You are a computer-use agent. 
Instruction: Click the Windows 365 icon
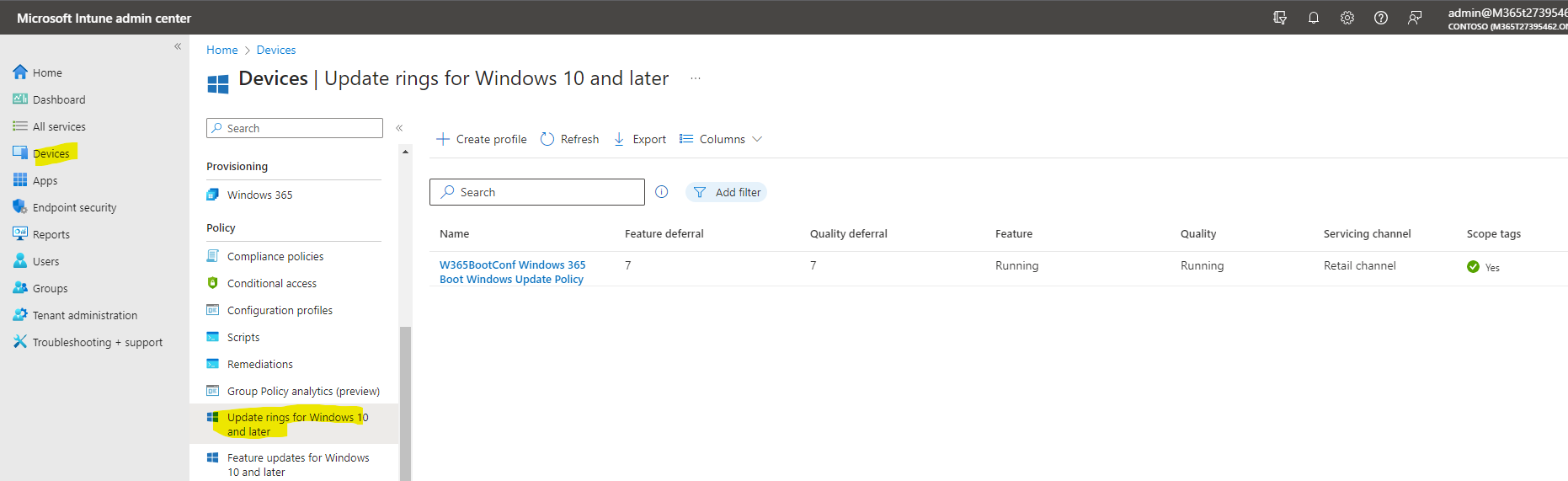tap(213, 195)
